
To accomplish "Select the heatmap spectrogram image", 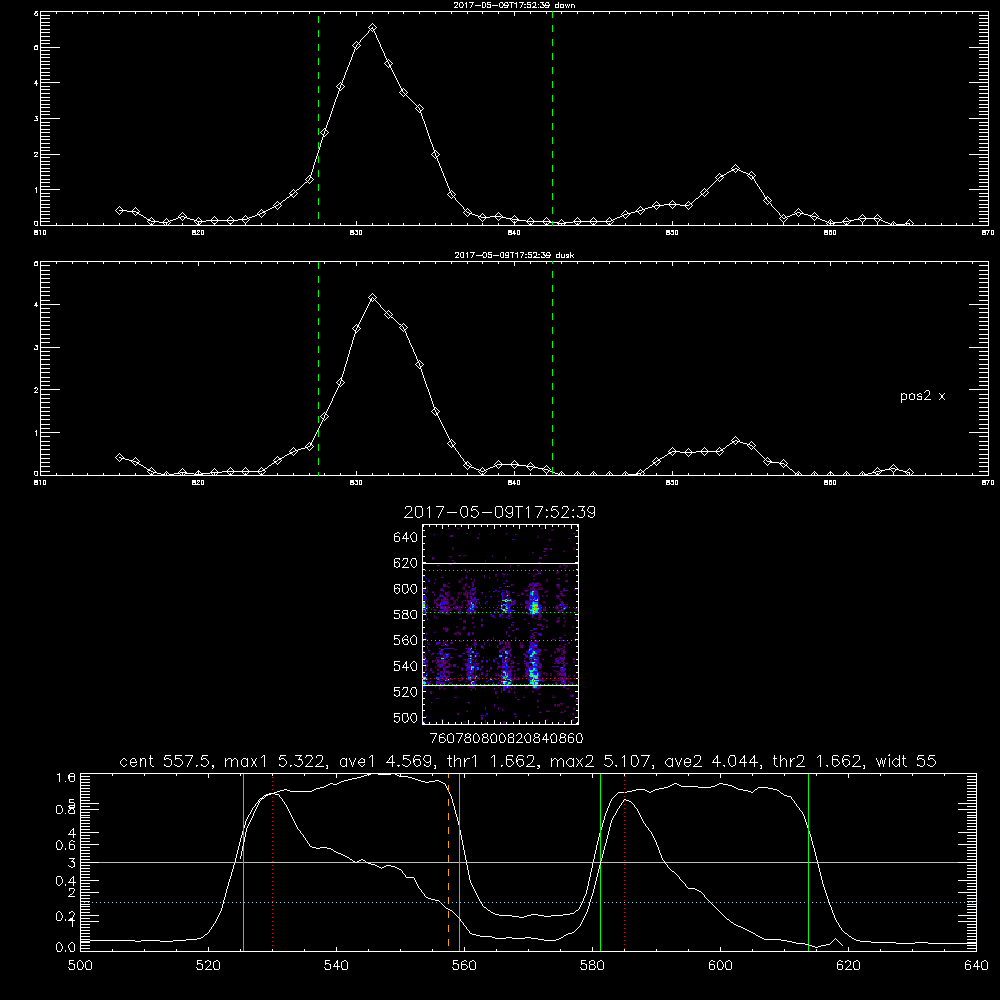I will pyautogui.click(x=500, y=624).
